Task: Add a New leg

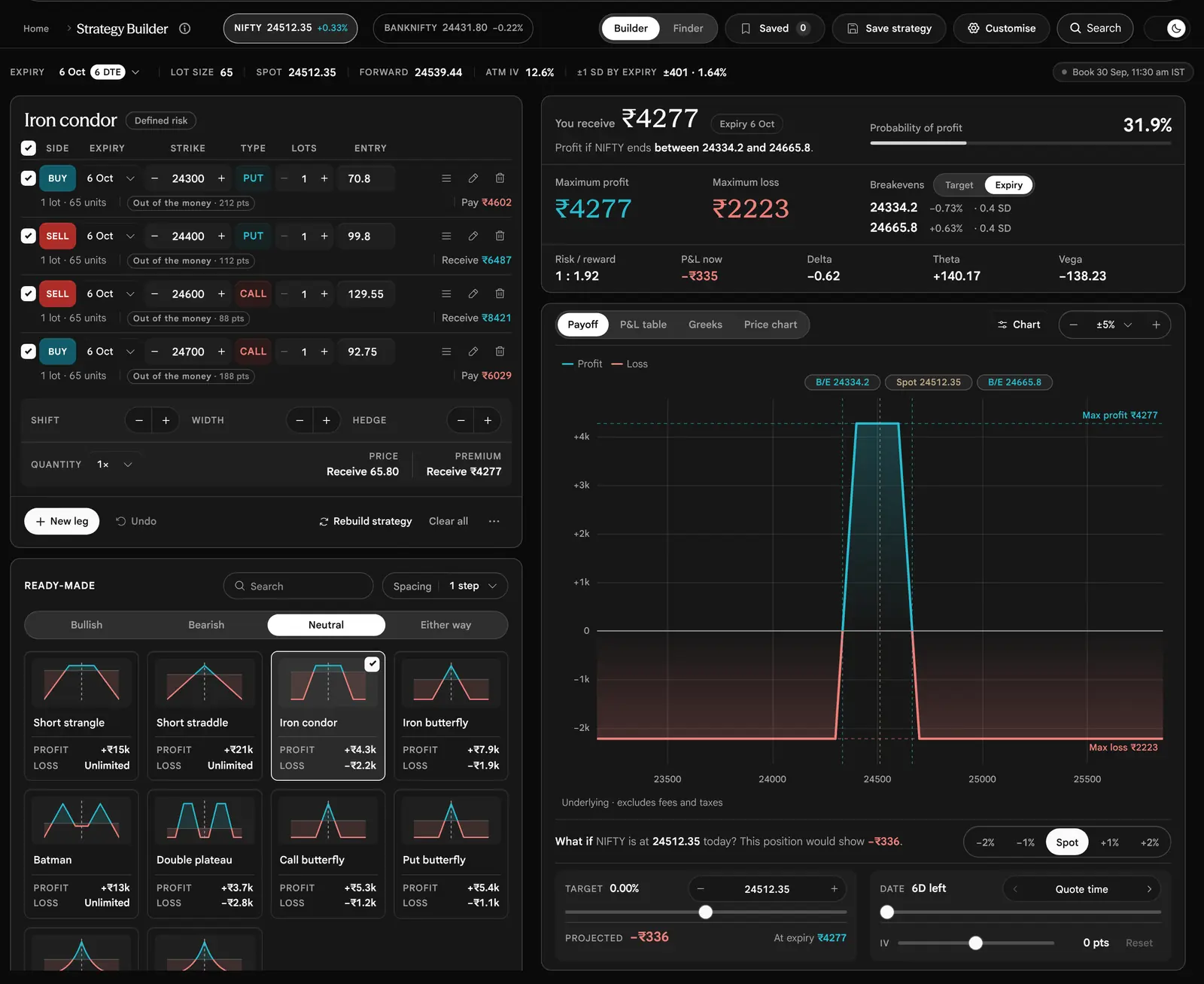Action: (62, 521)
